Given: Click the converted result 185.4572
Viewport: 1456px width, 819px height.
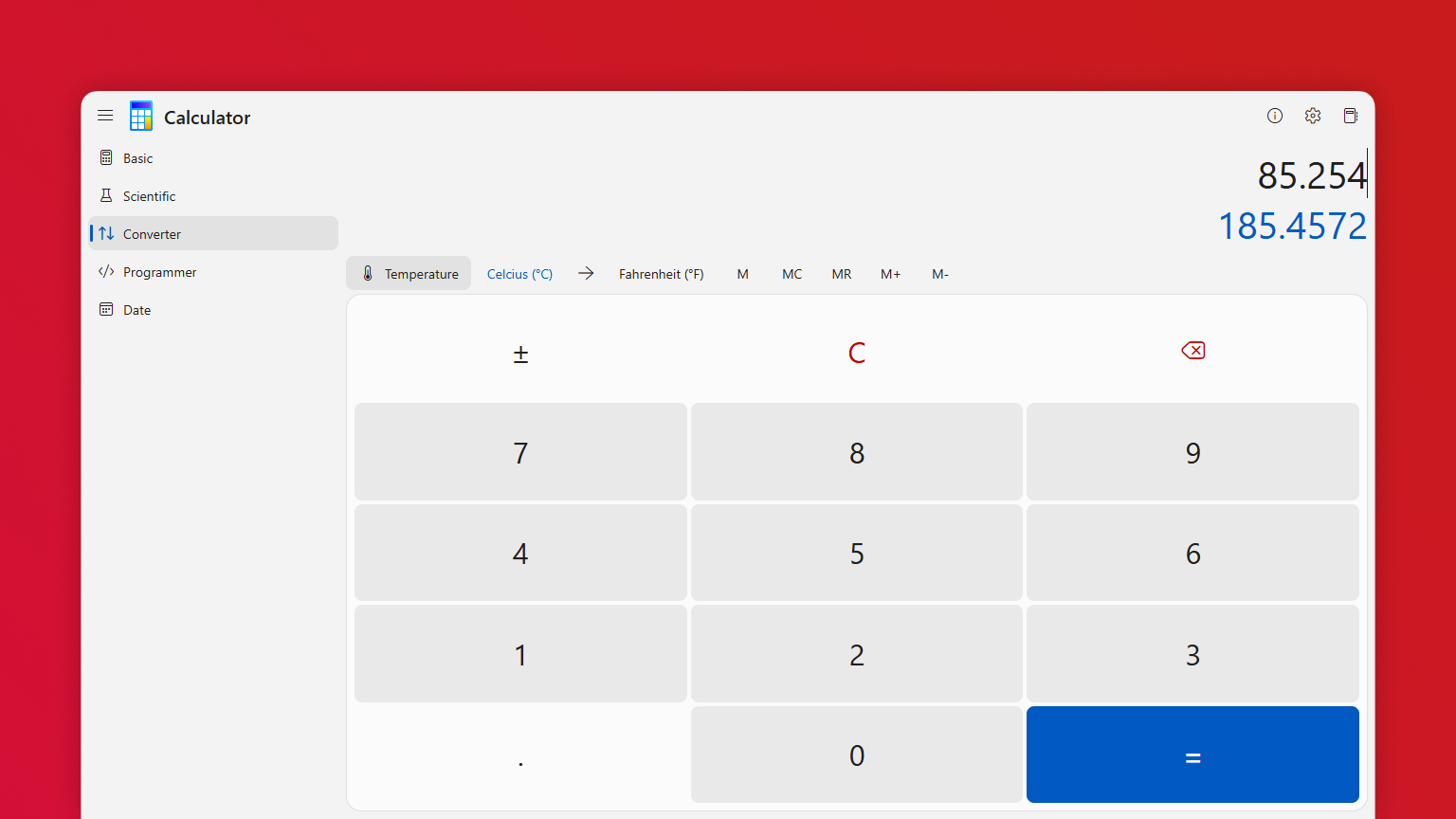Looking at the screenshot, I should pos(1292,226).
